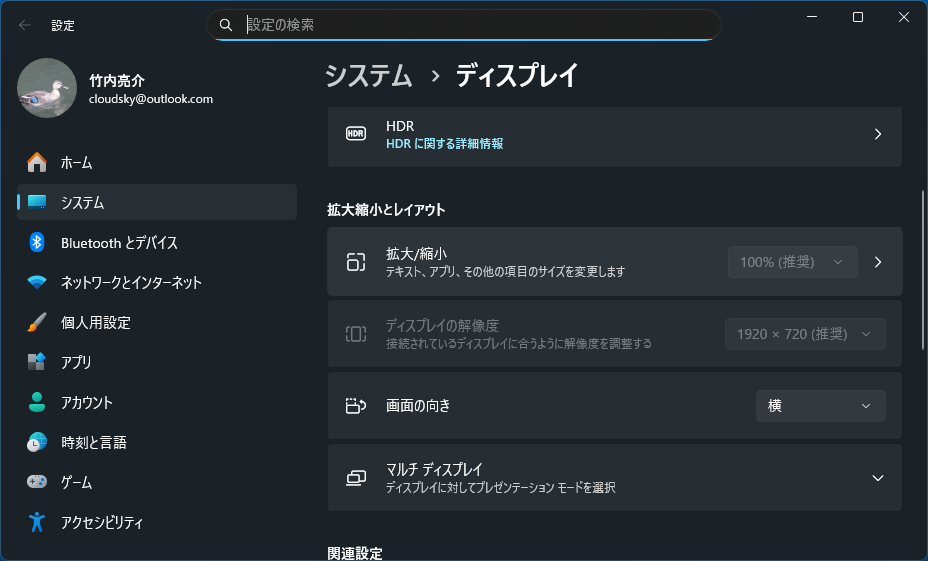The width and height of the screenshot is (928, 561).
Task: Click the アカウント person icon
Action: pos(37,402)
